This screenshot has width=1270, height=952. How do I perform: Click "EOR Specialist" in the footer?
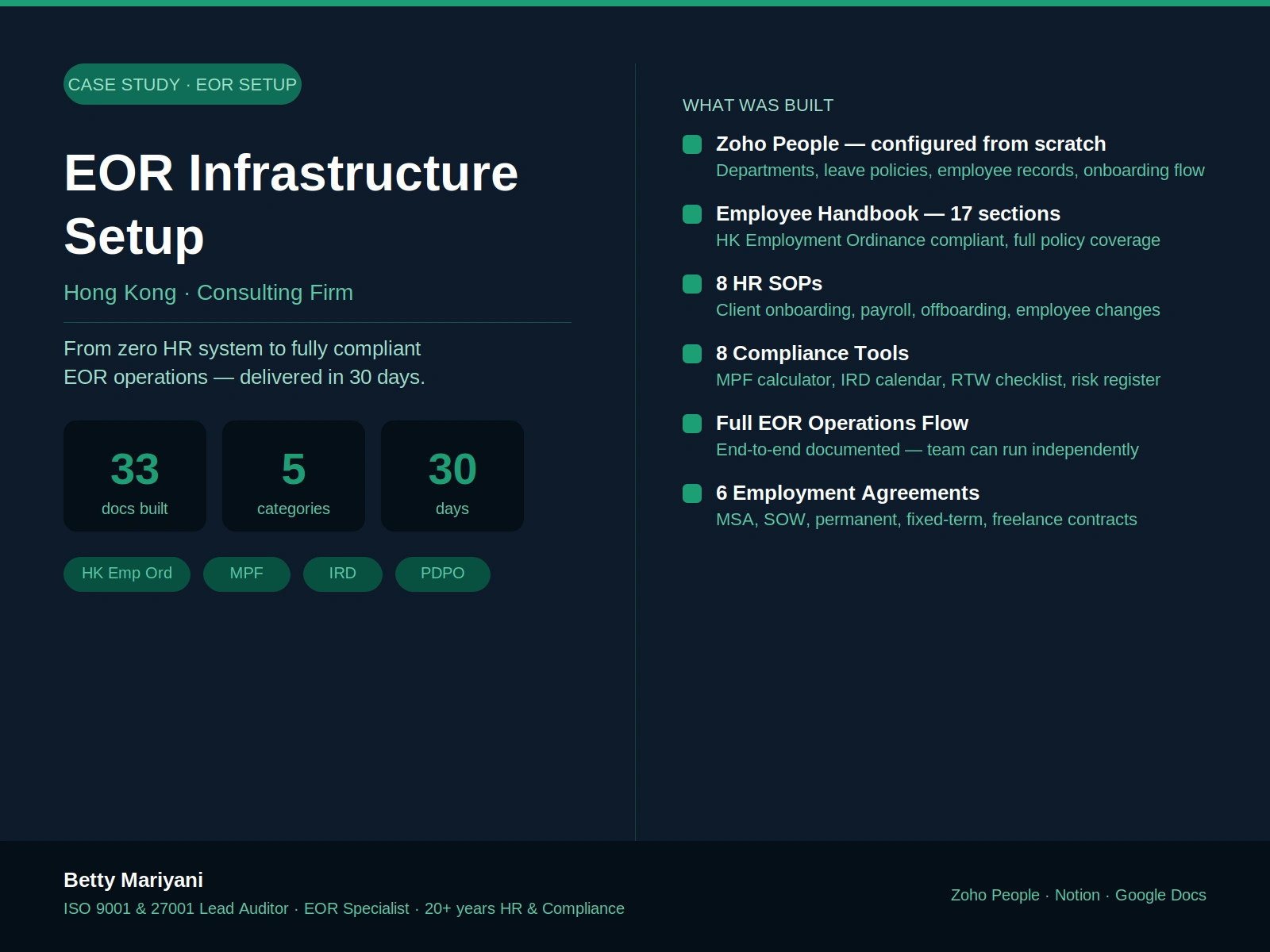coord(356,908)
